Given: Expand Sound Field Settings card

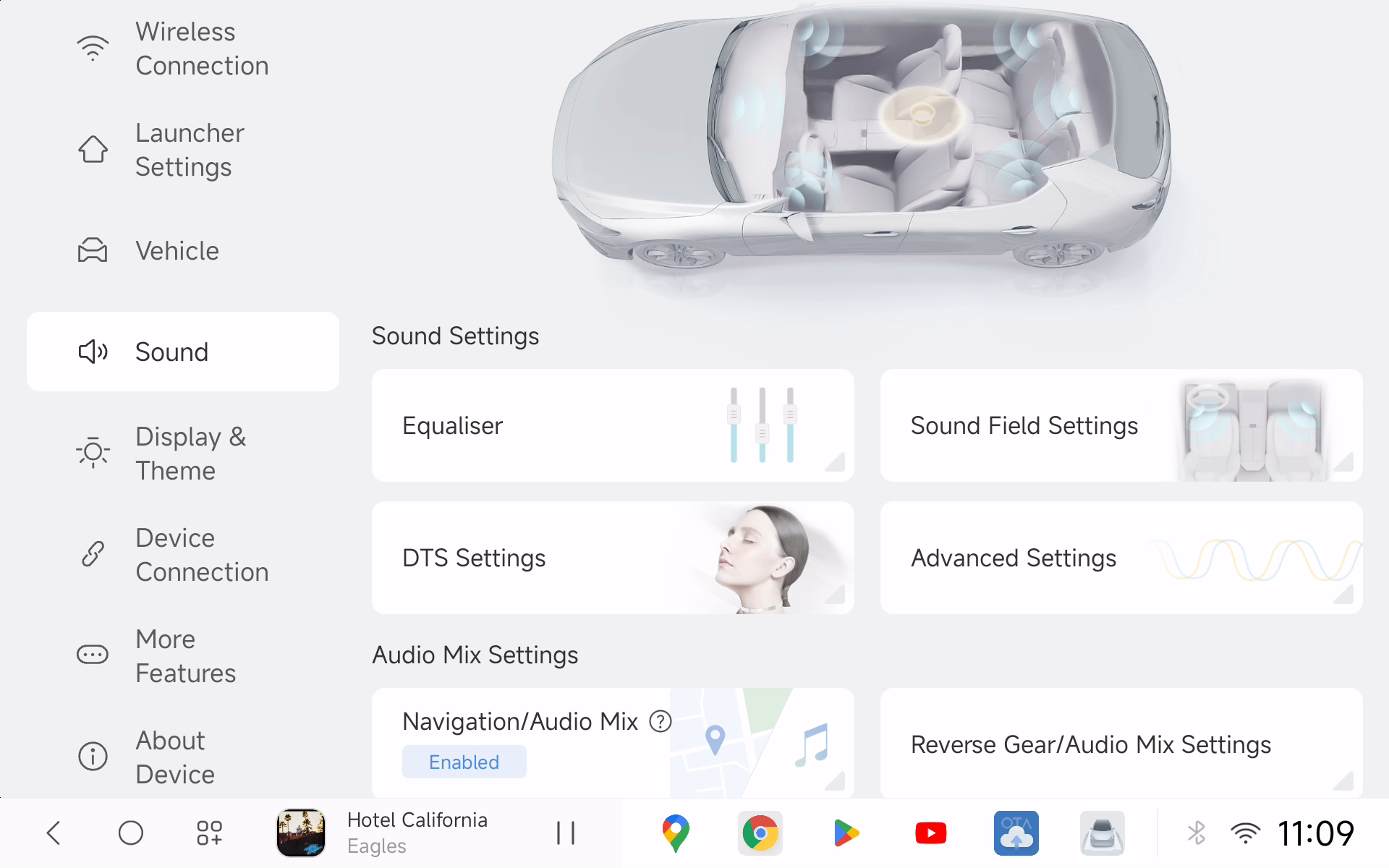Looking at the screenshot, I should 1121,425.
